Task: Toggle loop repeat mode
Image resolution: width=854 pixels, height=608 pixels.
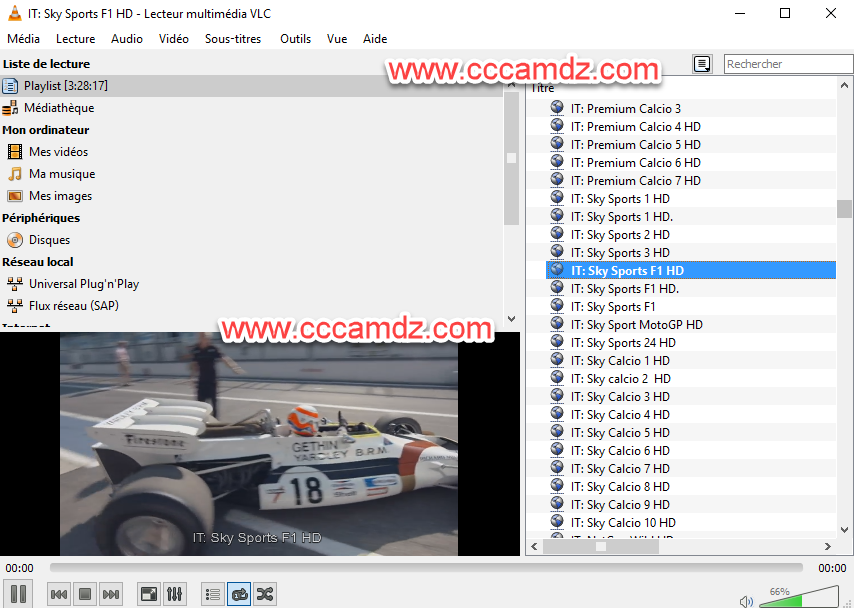Action: 239,594
